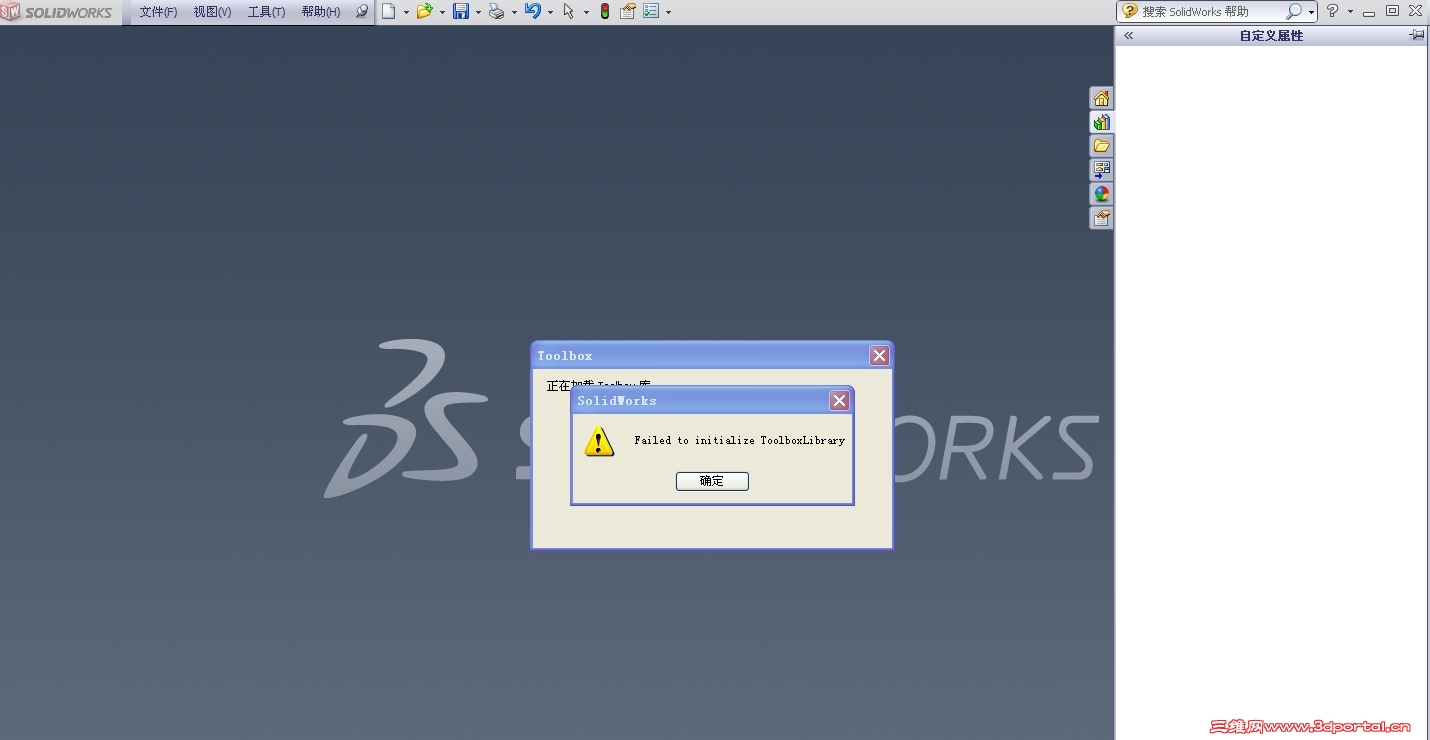
Task: Minimize the SolidWorks window
Action: click(1368, 13)
